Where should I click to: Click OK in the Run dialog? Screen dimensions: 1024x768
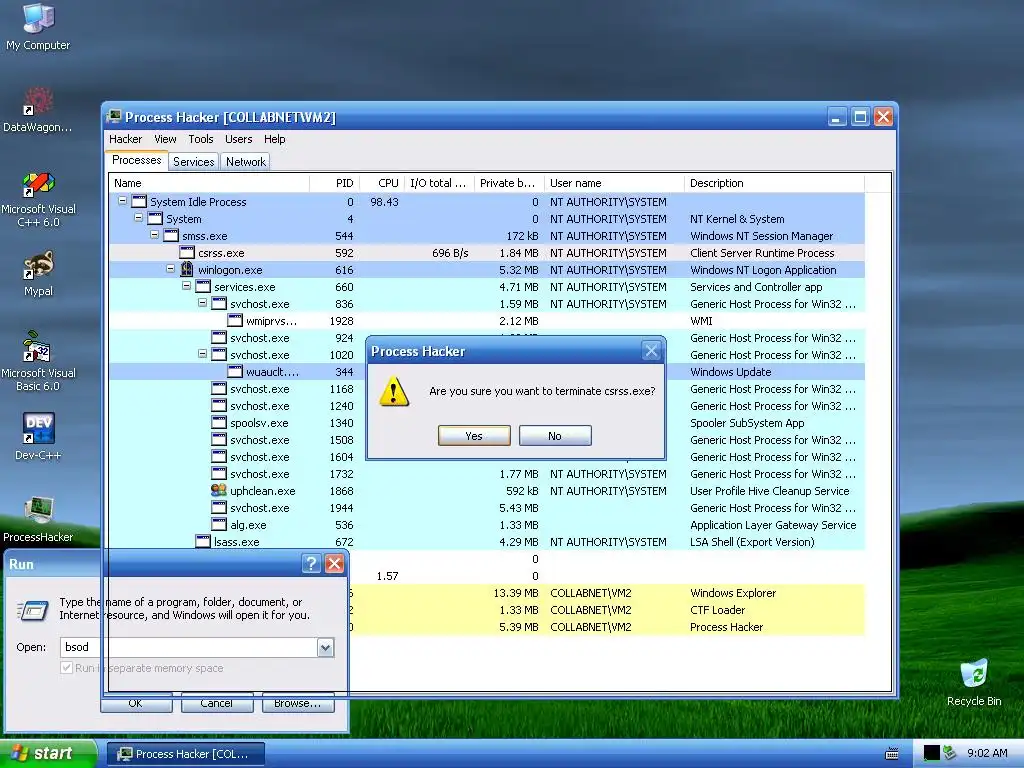coord(136,703)
